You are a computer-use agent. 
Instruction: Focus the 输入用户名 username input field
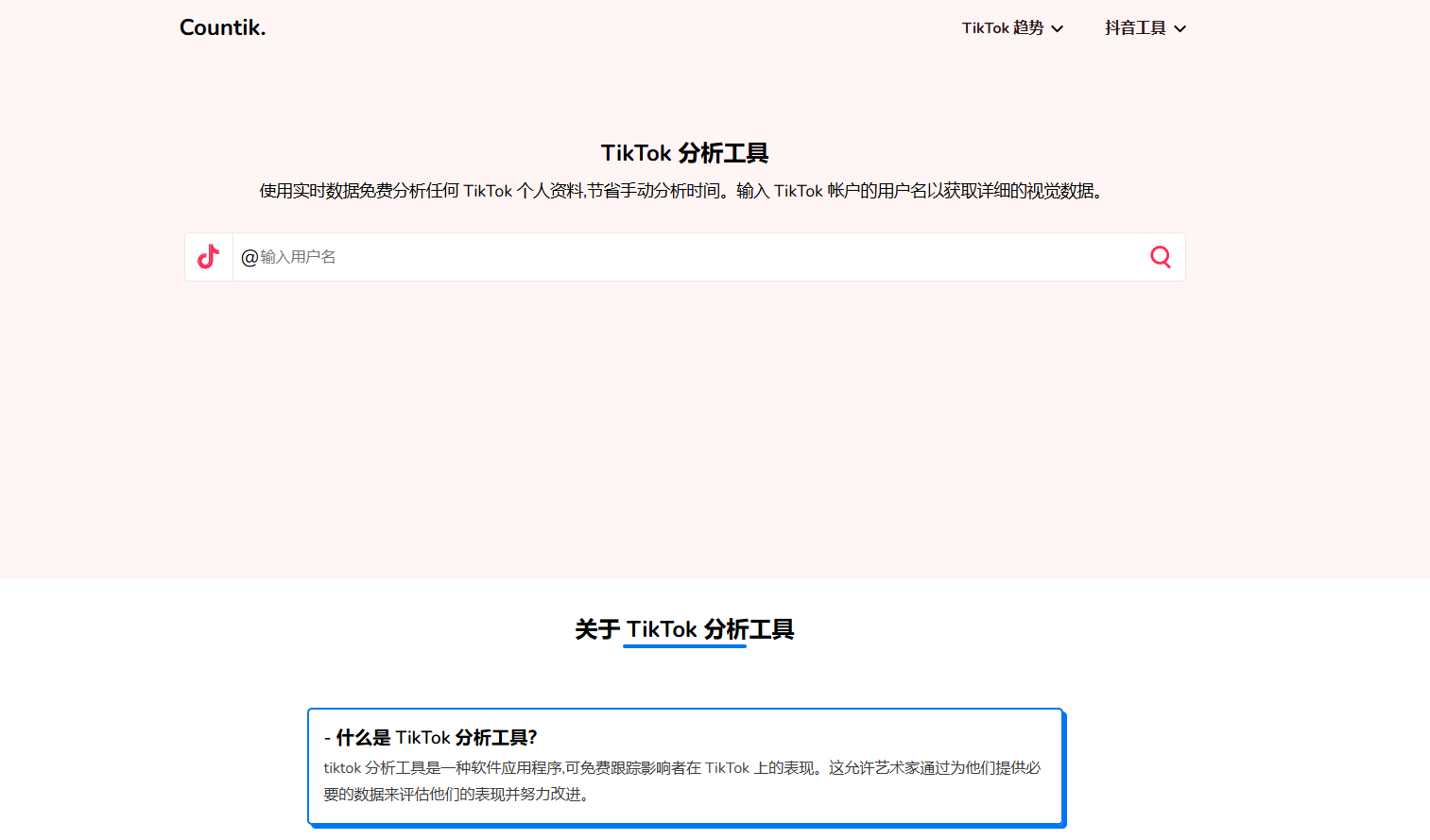coord(685,257)
